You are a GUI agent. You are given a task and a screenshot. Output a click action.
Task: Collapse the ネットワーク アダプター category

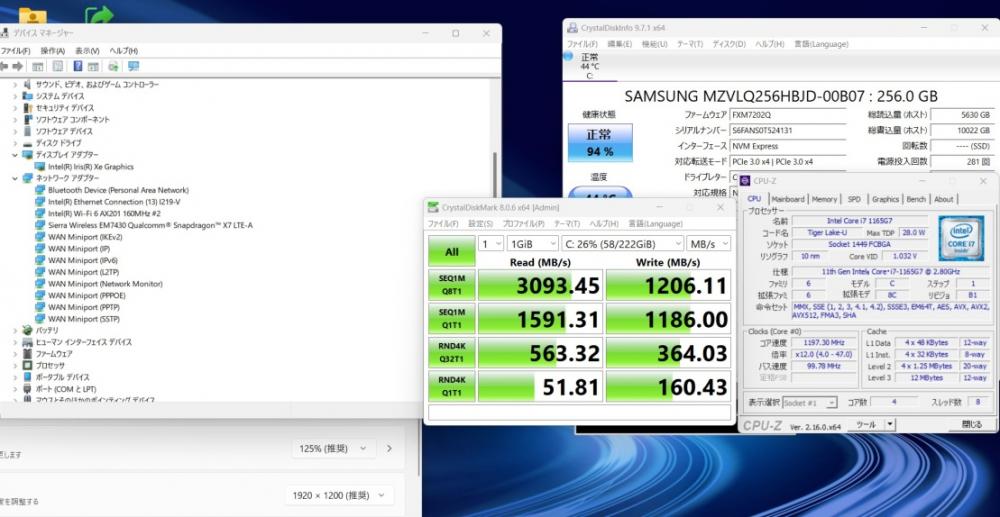pos(15,178)
